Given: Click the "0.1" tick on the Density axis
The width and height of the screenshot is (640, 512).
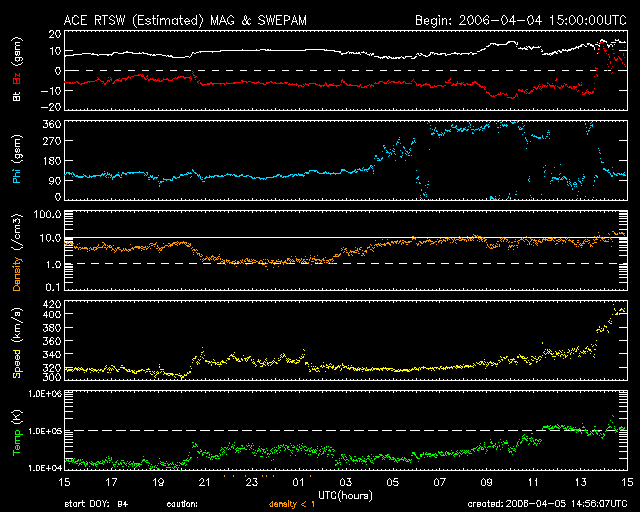Looking at the screenshot, I should tap(53, 287).
